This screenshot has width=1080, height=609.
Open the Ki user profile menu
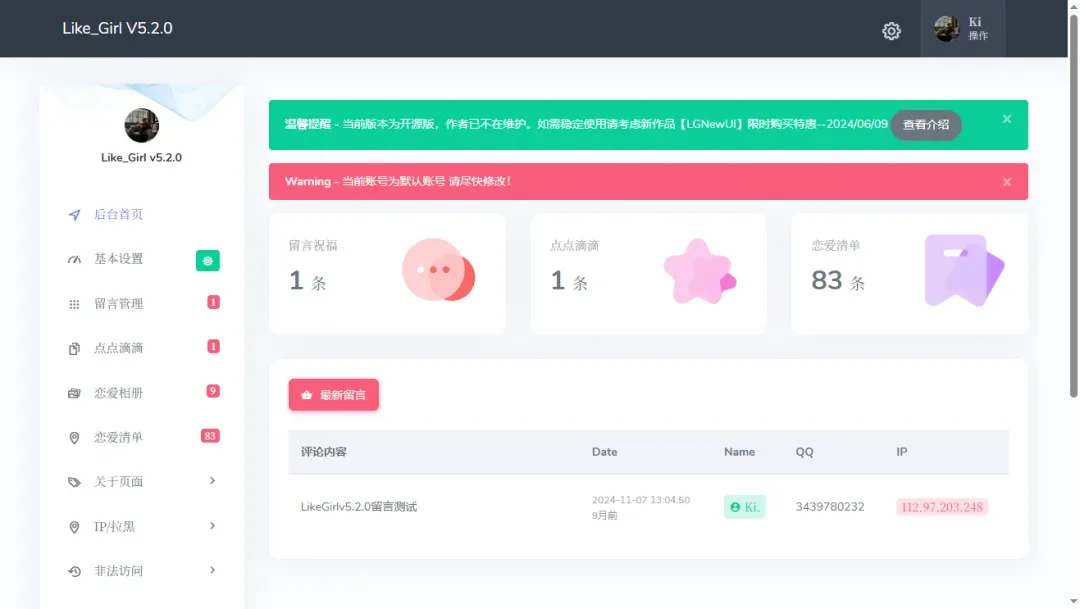pyautogui.click(x=962, y=28)
